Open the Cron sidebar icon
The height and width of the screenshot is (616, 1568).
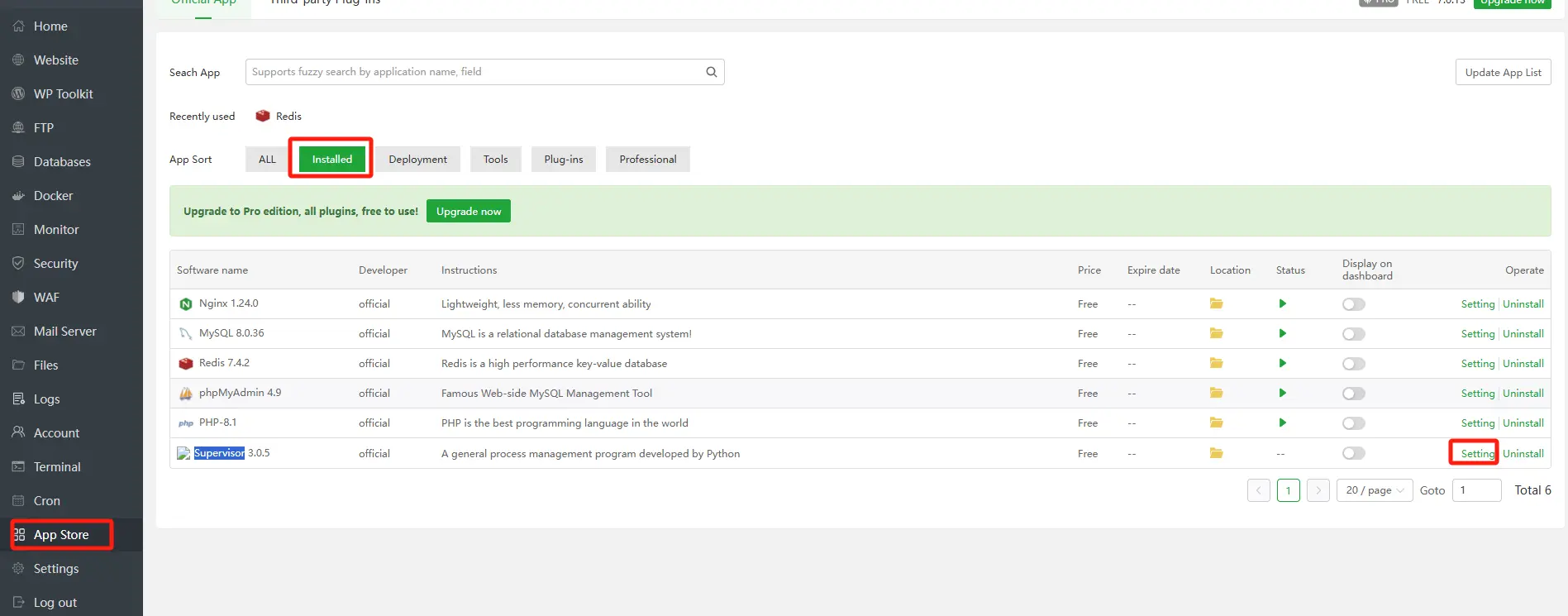18,501
